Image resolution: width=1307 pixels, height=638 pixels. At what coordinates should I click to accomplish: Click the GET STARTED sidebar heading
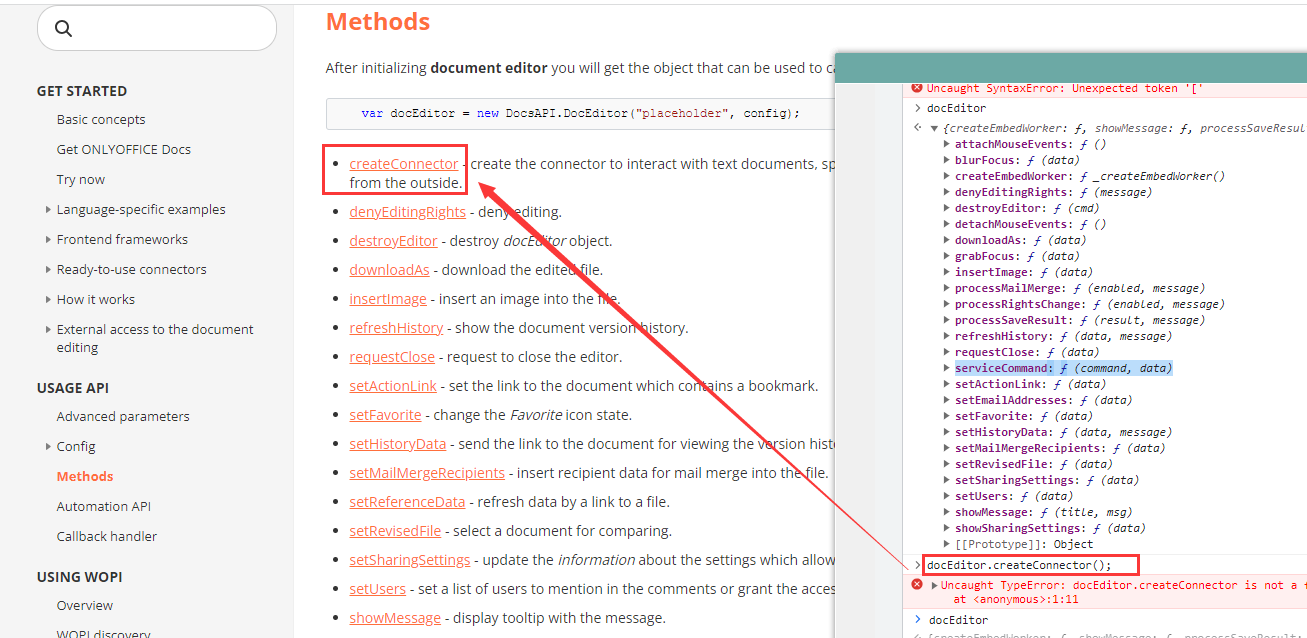tap(82, 91)
